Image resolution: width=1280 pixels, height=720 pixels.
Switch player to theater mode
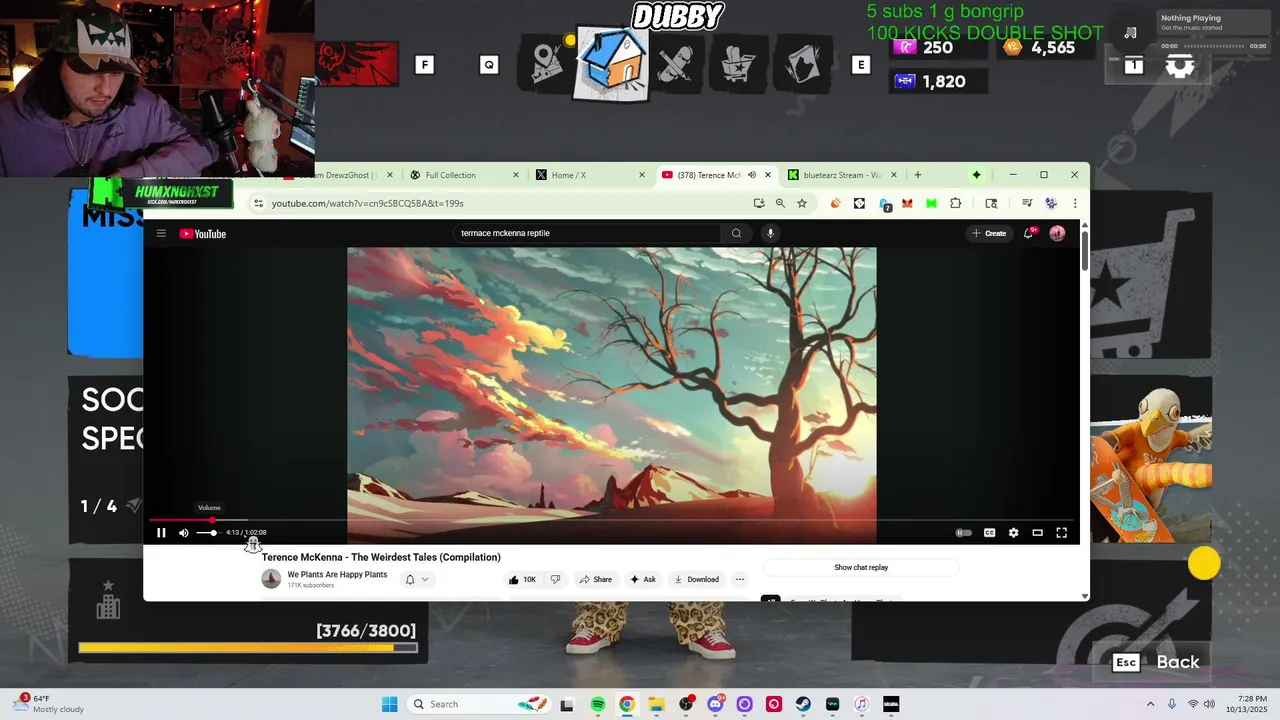click(x=1037, y=533)
